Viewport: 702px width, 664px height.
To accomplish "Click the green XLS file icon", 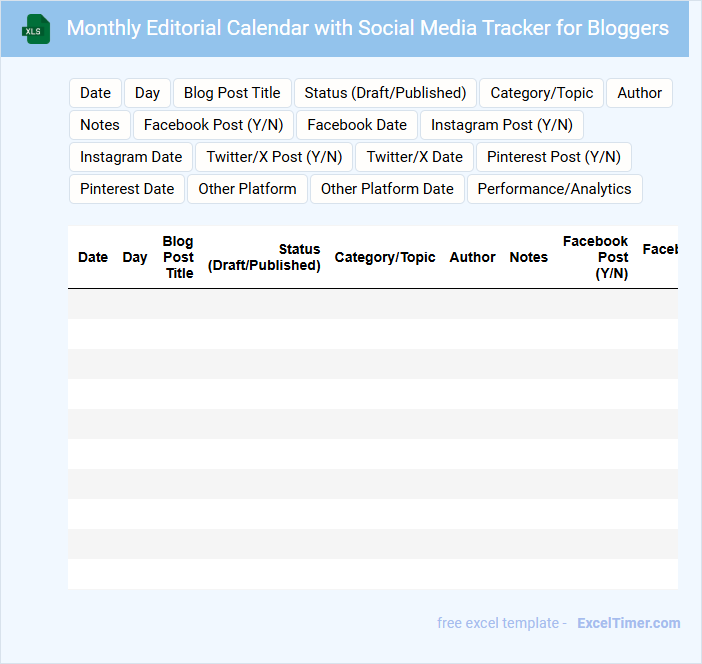I will (x=36, y=29).
